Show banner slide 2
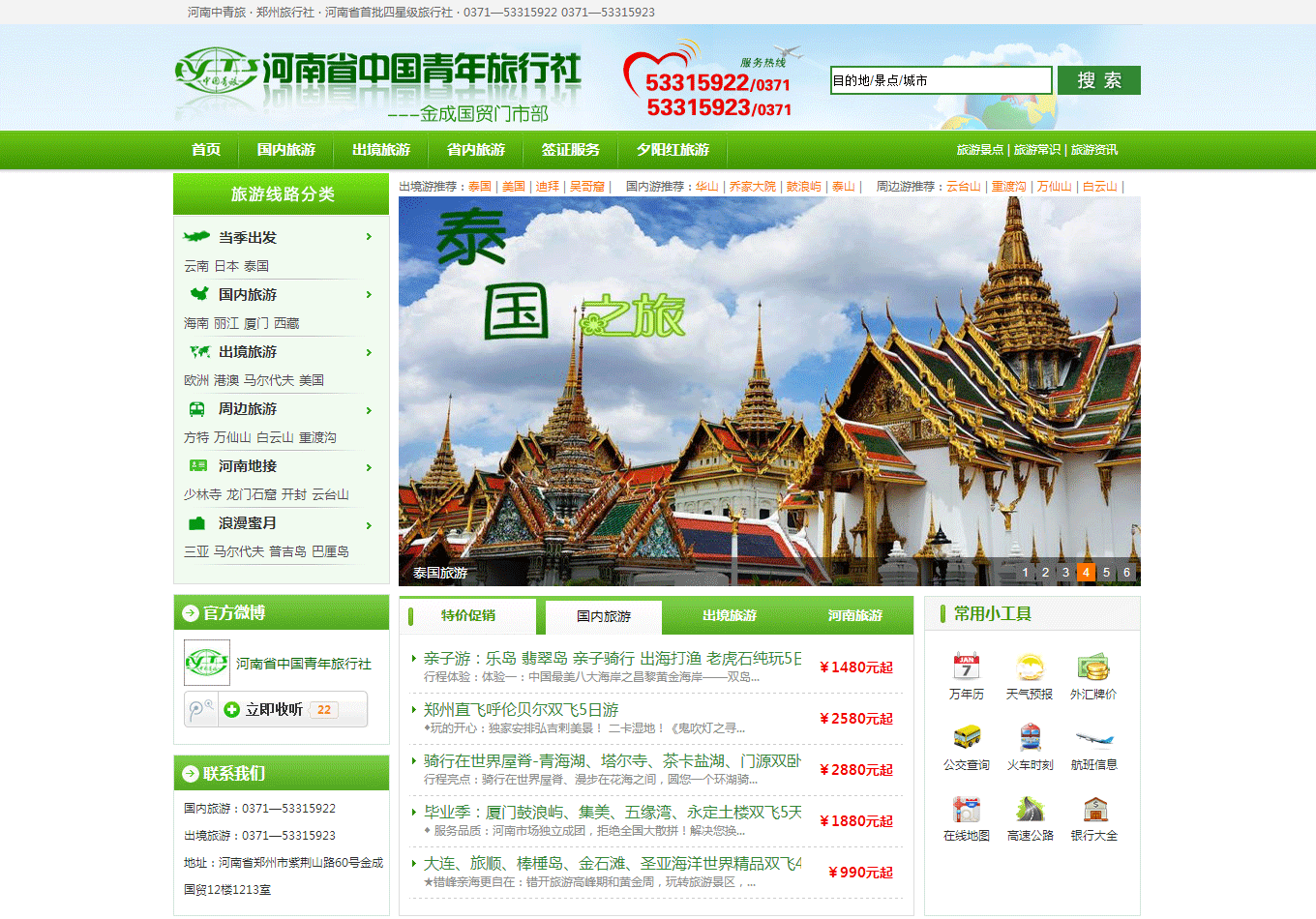Screen dimensions: 1316x919 click(1046, 572)
